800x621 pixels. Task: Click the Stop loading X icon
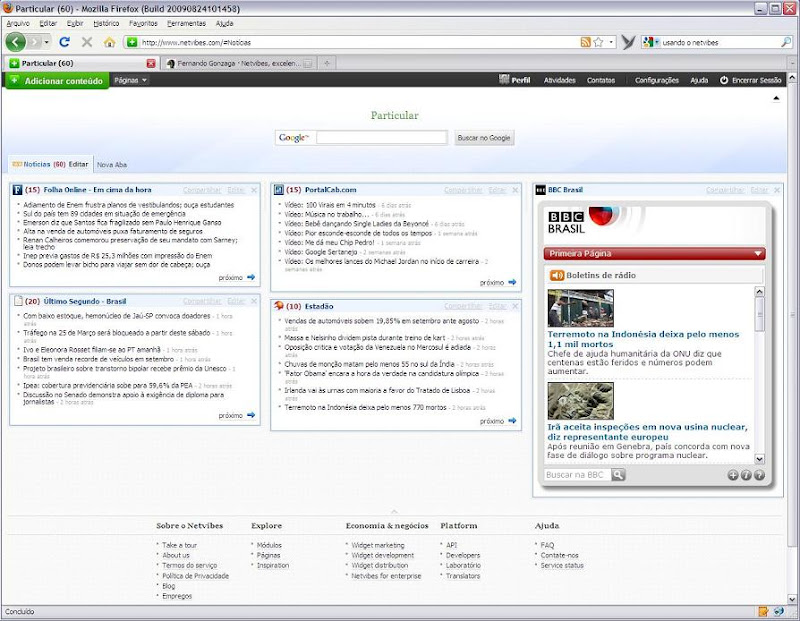(x=87, y=42)
